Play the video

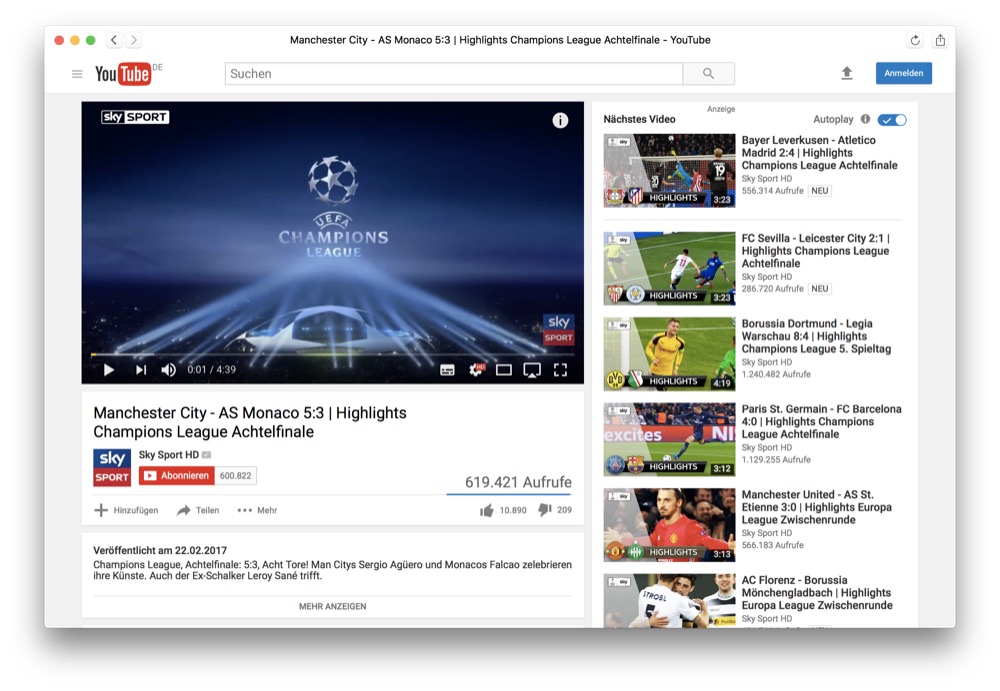pos(109,370)
